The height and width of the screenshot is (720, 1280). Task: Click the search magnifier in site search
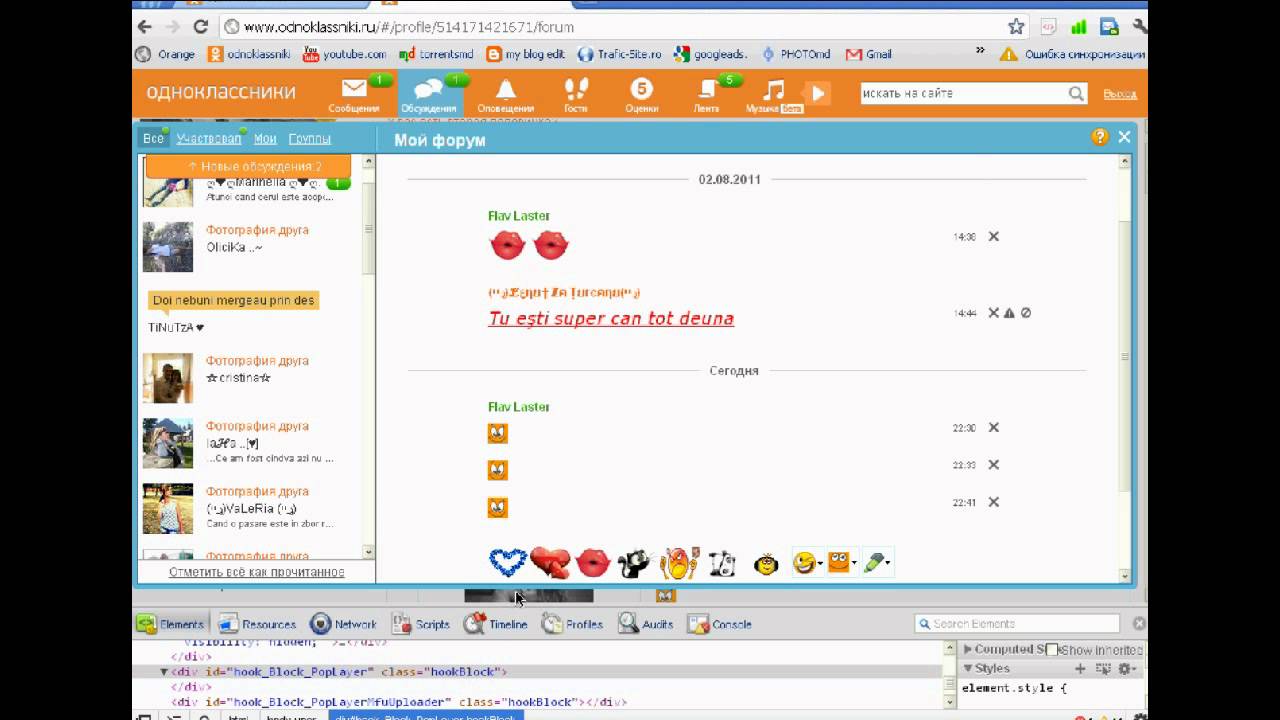[1076, 93]
